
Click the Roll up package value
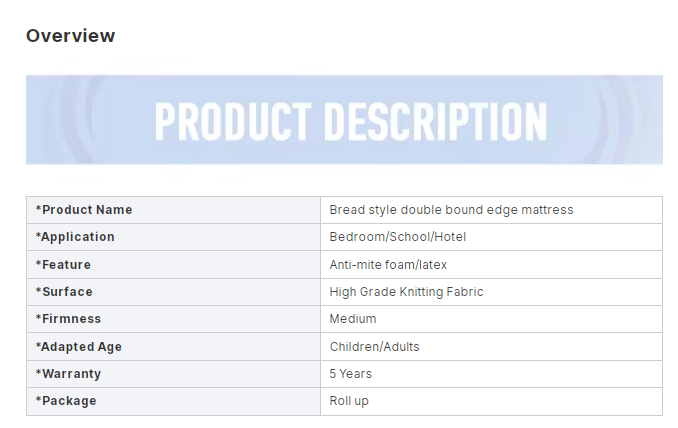(349, 401)
